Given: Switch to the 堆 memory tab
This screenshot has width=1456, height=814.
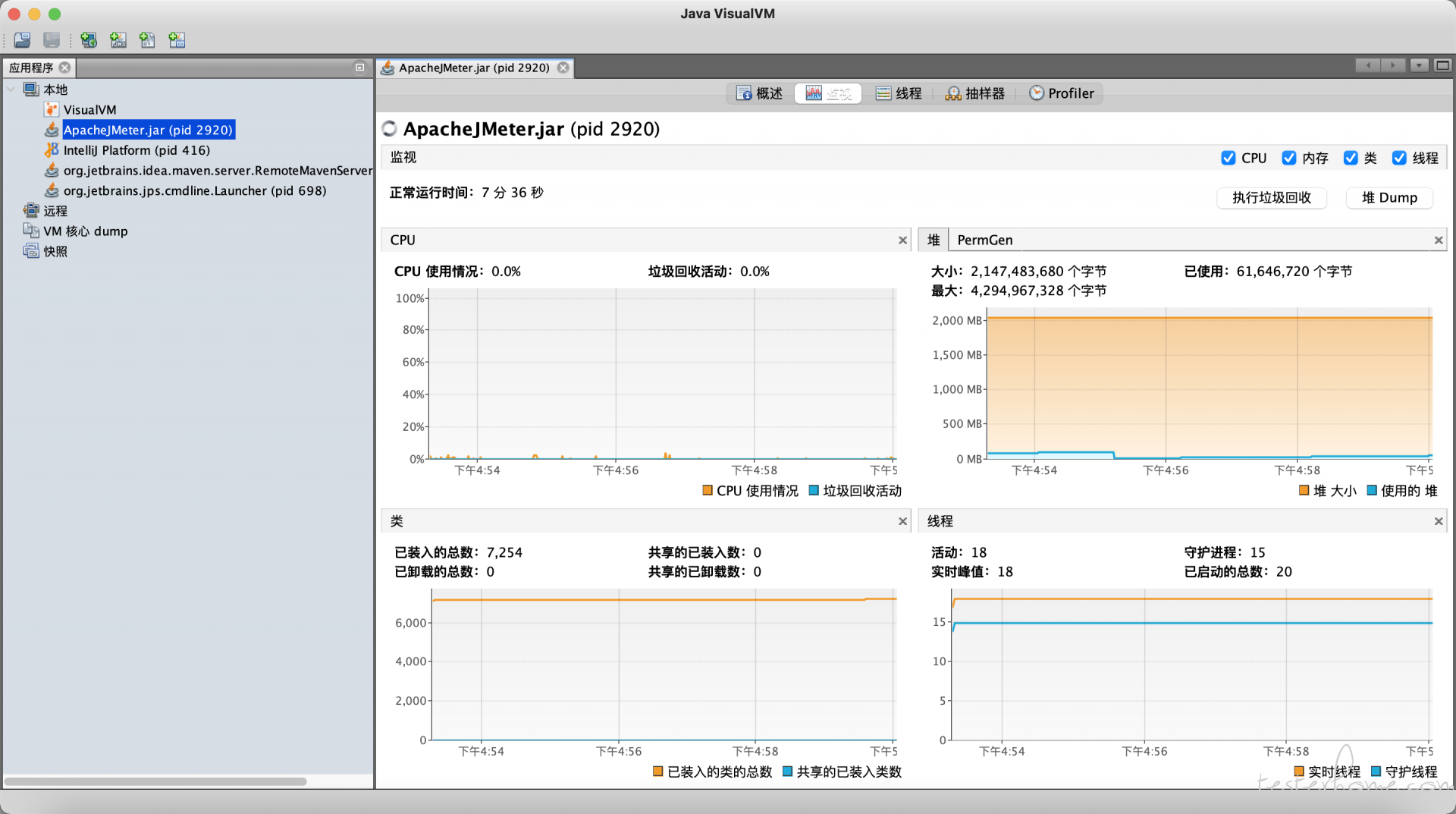Looking at the screenshot, I should pos(934,240).
